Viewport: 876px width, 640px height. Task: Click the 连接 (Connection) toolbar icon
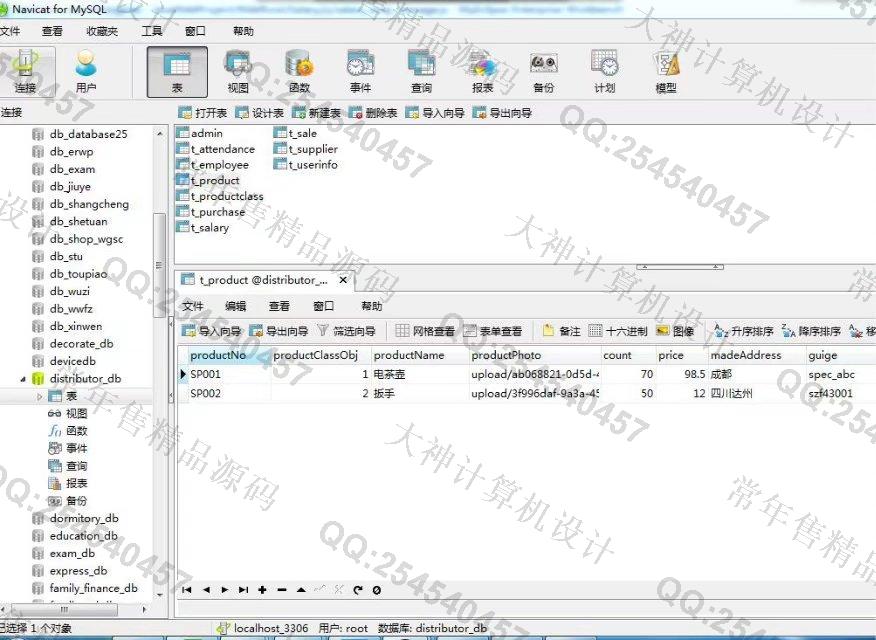(x=25, y=70)
